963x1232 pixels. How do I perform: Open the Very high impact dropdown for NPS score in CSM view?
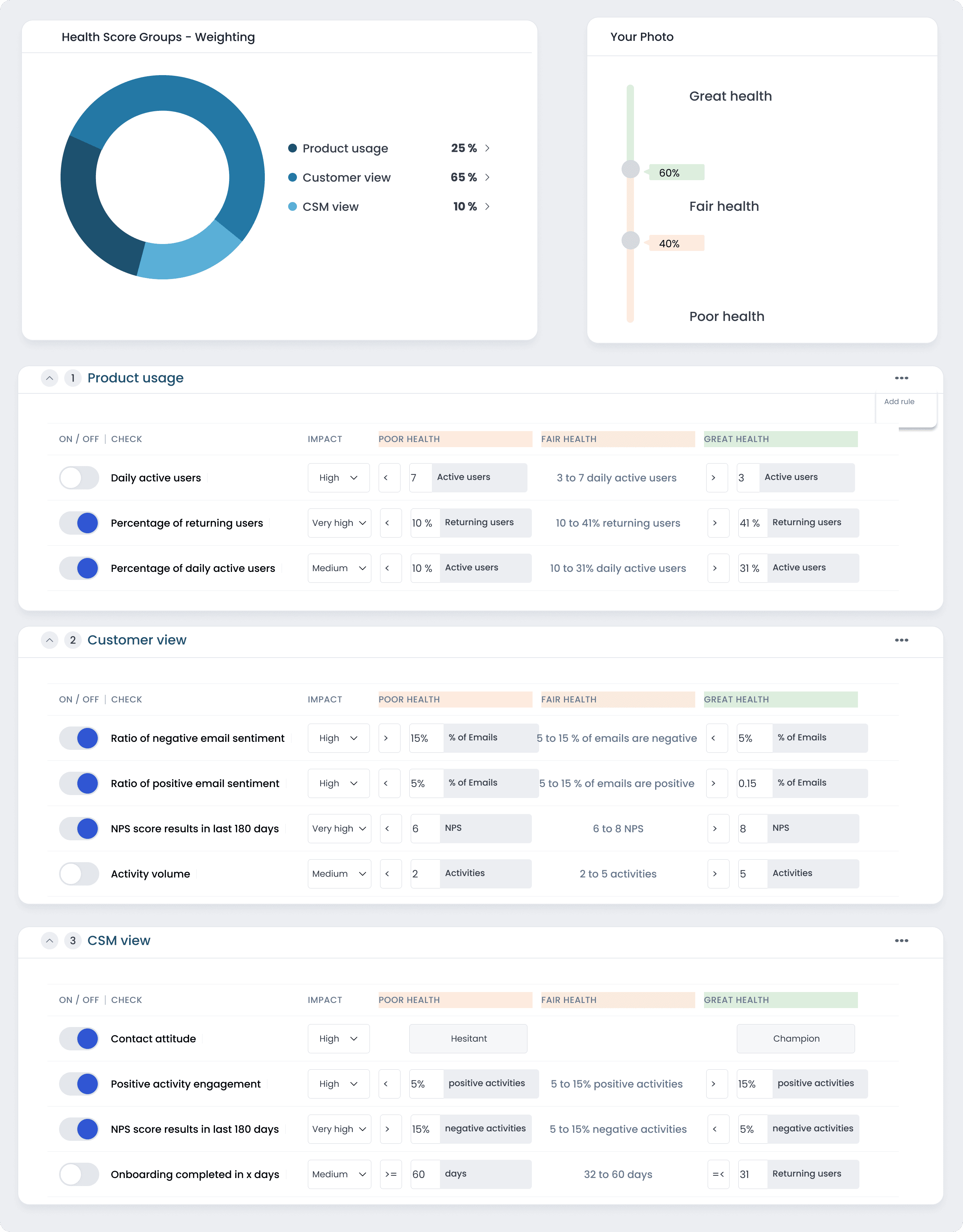click(x=339, y=1129)
